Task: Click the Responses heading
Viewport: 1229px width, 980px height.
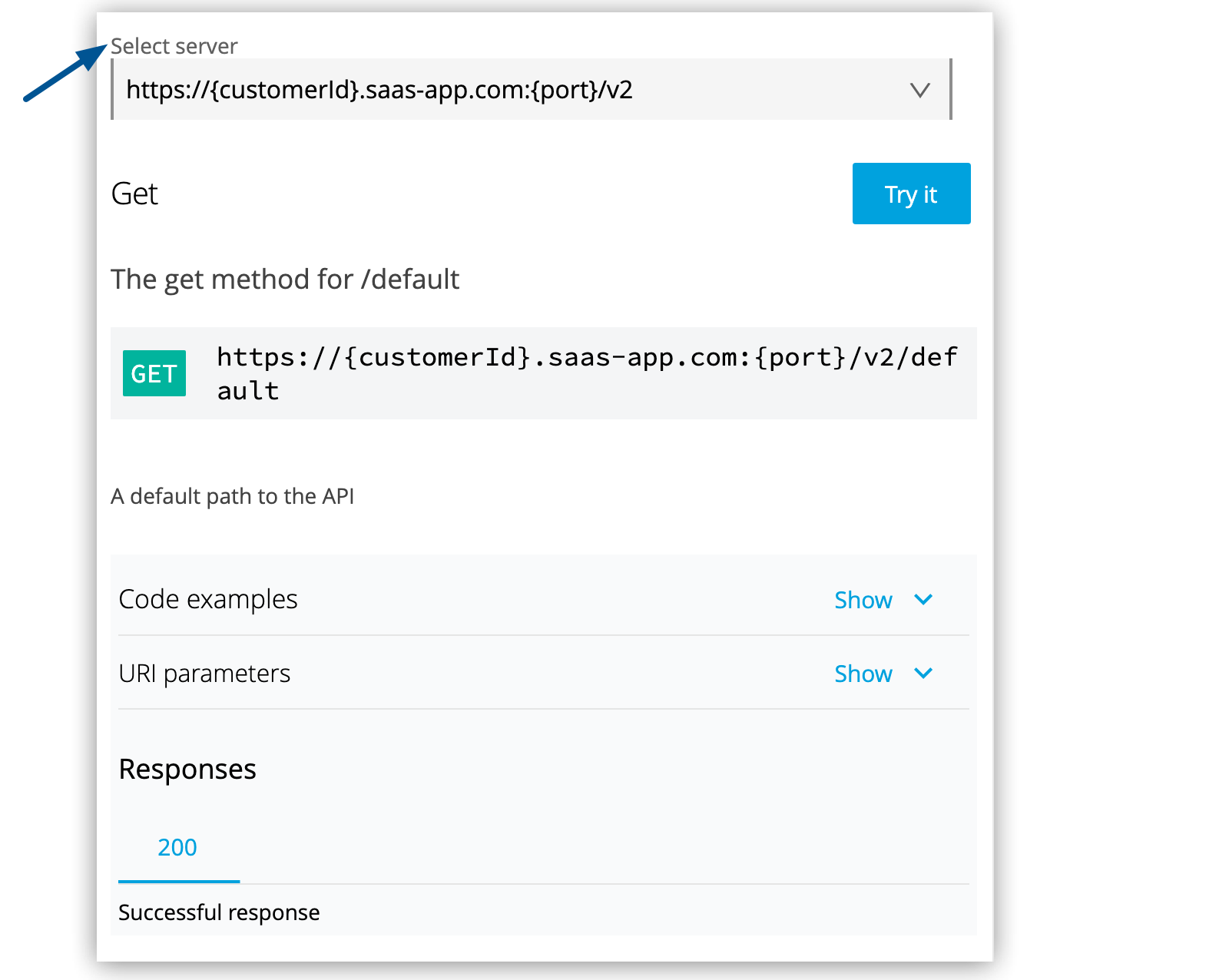Action: click(187, 769)
